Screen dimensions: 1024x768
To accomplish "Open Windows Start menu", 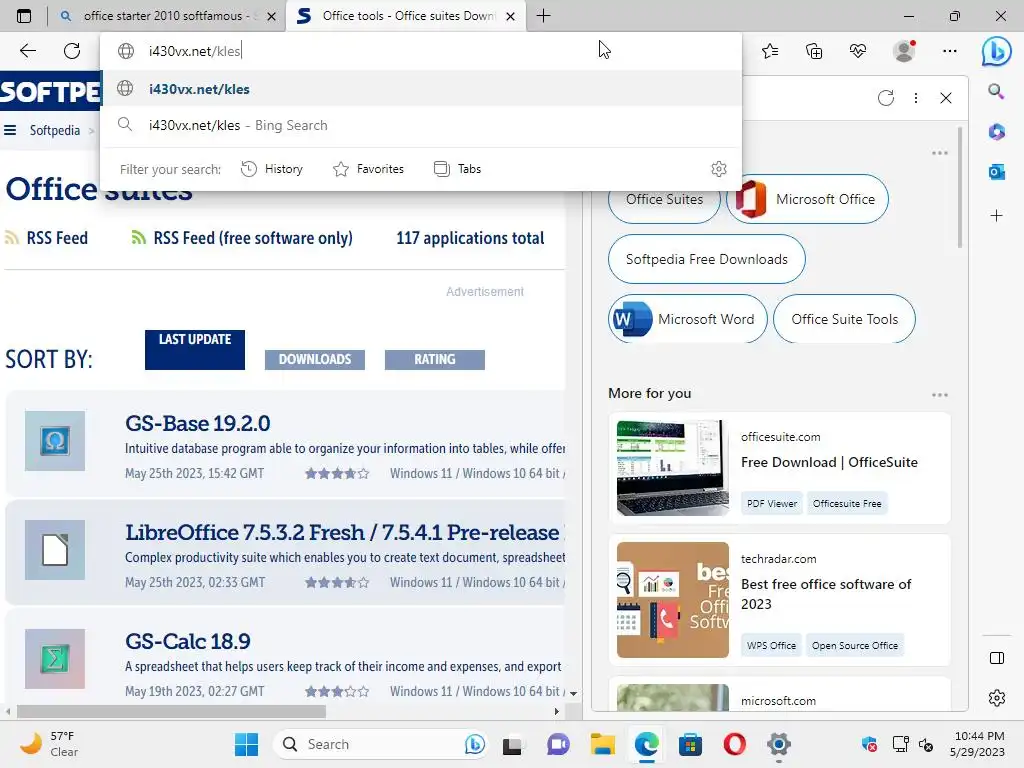I will tap(246, 744).
